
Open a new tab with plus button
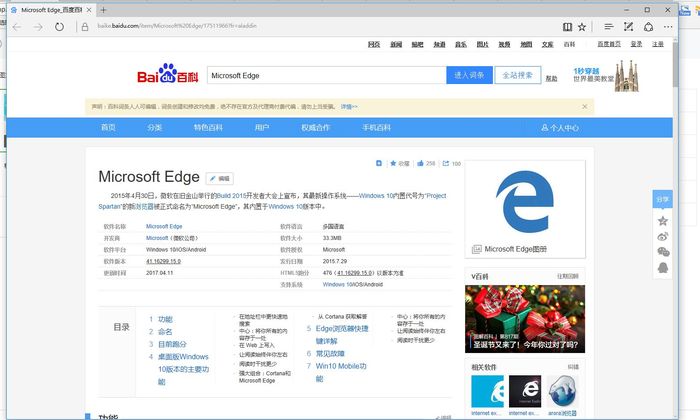pos(104,10)
